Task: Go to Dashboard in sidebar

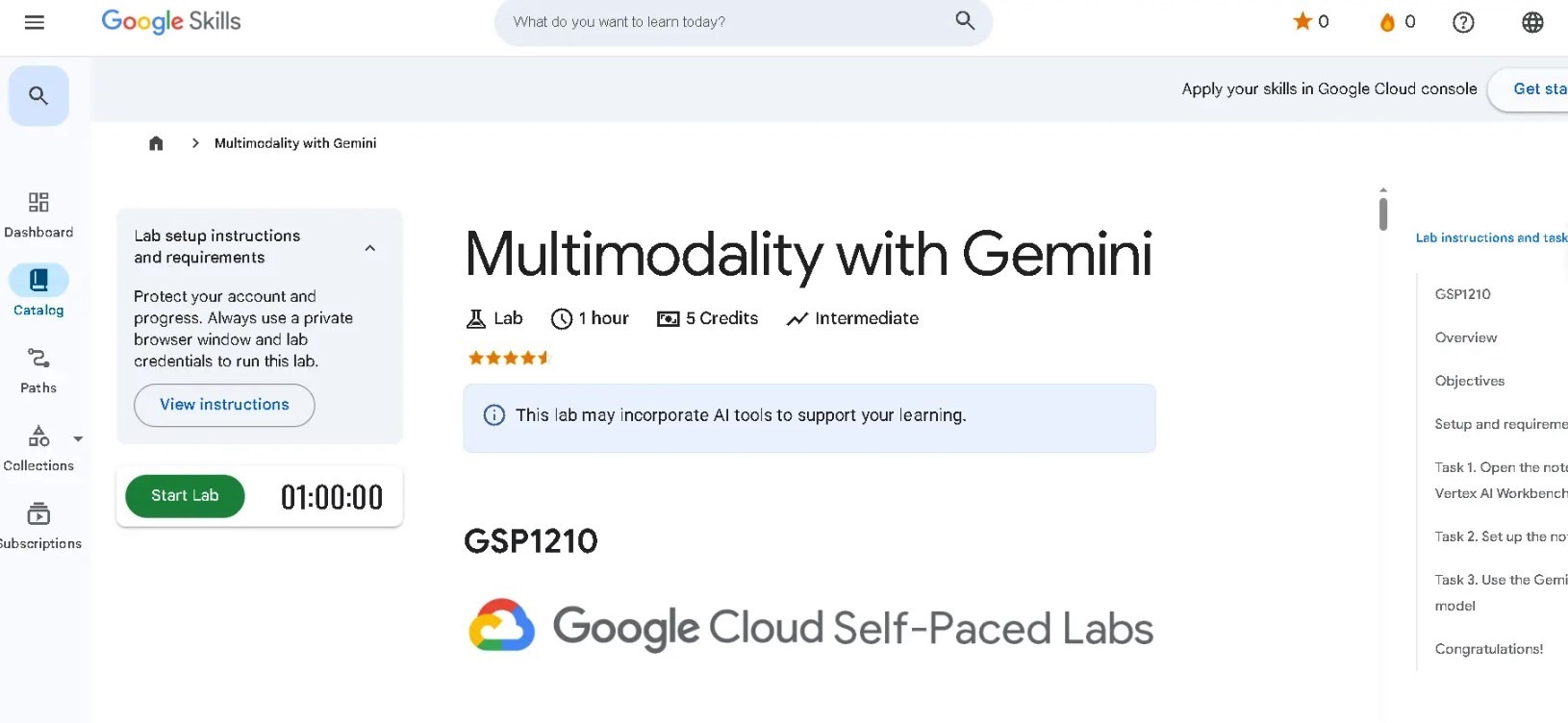Action: click(38, 213)
